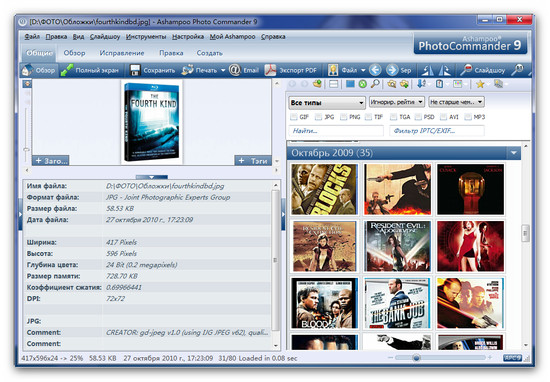Click the Export PDF (Экспорт PDF) icon
The height and width of the screenshot is (382, 550).
coord(270,70)
